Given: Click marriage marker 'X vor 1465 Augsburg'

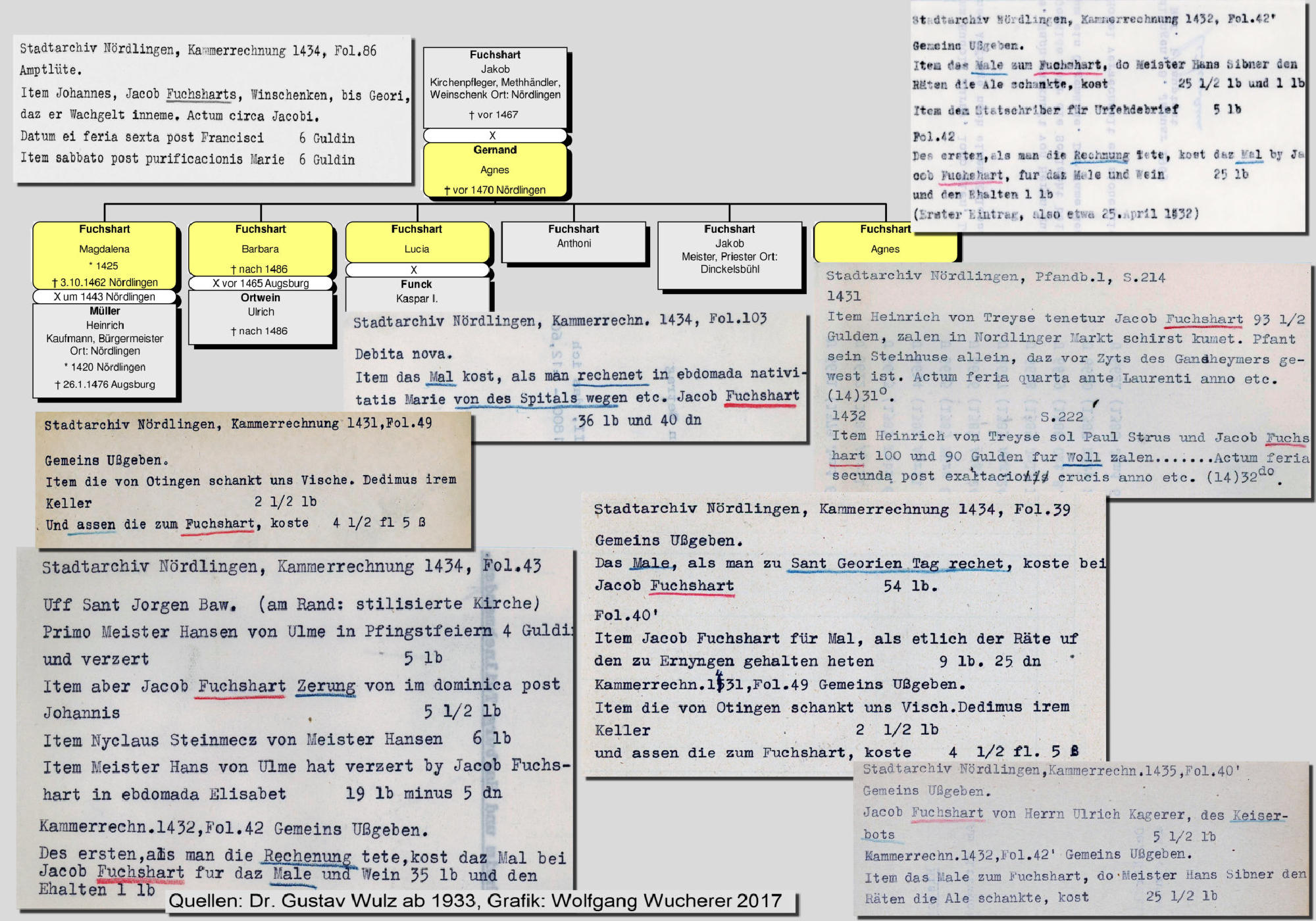Looking at the screenshot, I should point(261,284).
